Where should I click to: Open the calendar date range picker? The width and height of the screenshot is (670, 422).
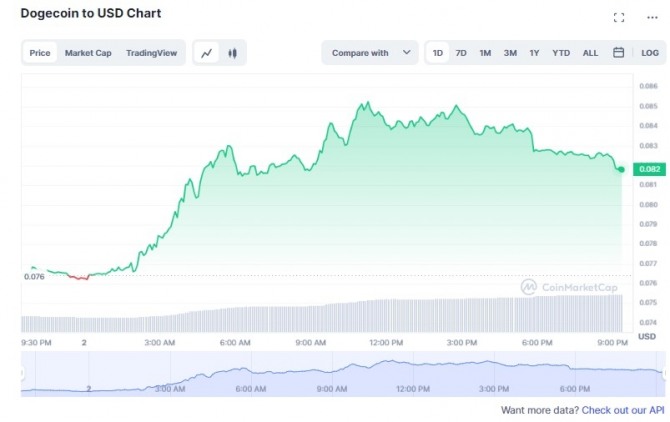[x=619, y=53]
